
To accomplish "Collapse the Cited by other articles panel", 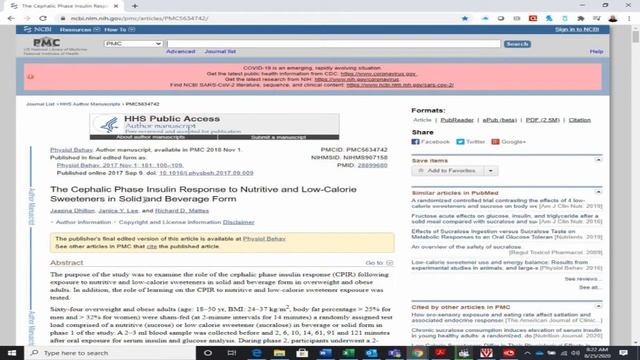I will tap(598, 306).
